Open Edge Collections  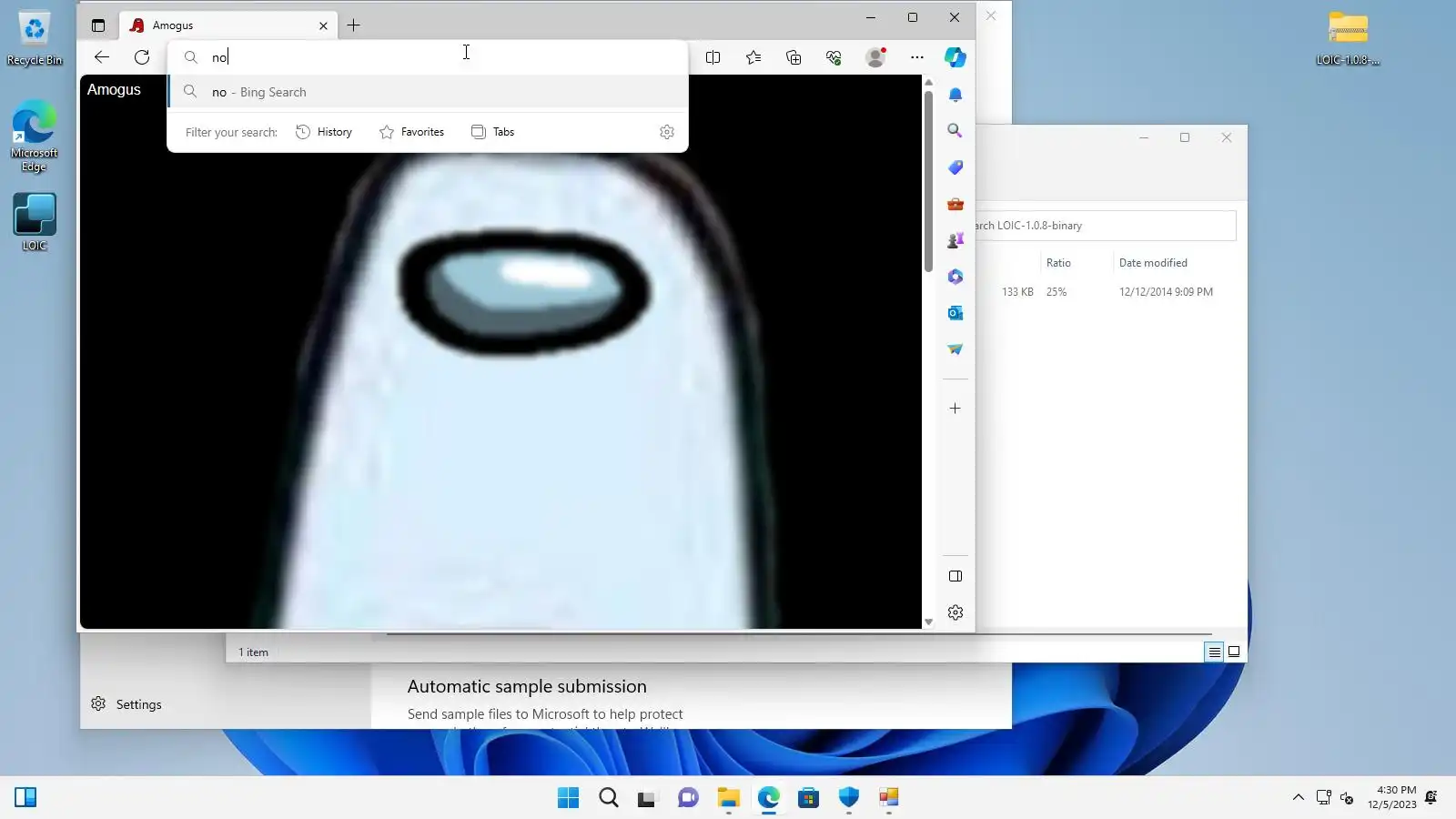point(794,57)
